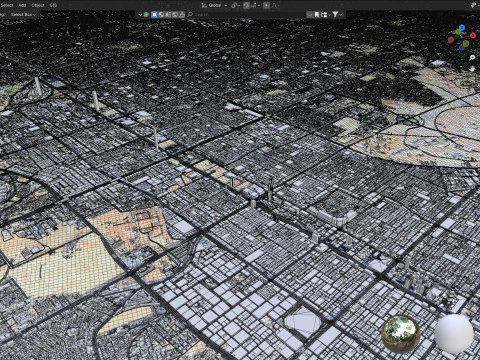Click the magnifier icon of the search field

click(x=190, y=15)
